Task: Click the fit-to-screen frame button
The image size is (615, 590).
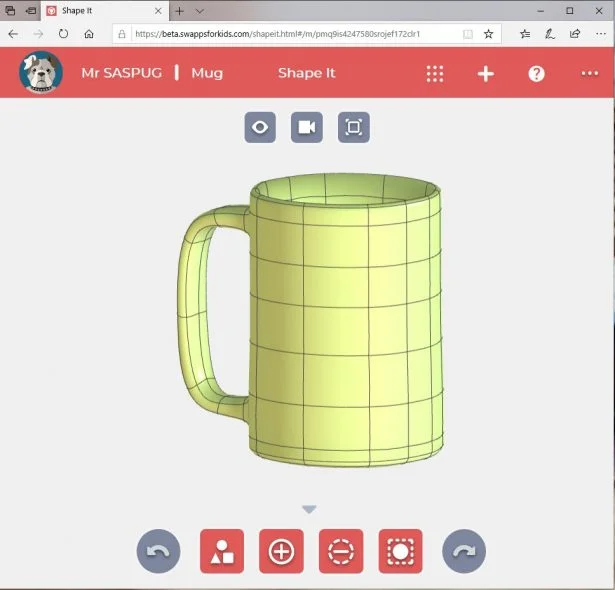Action: click(354, 127)
